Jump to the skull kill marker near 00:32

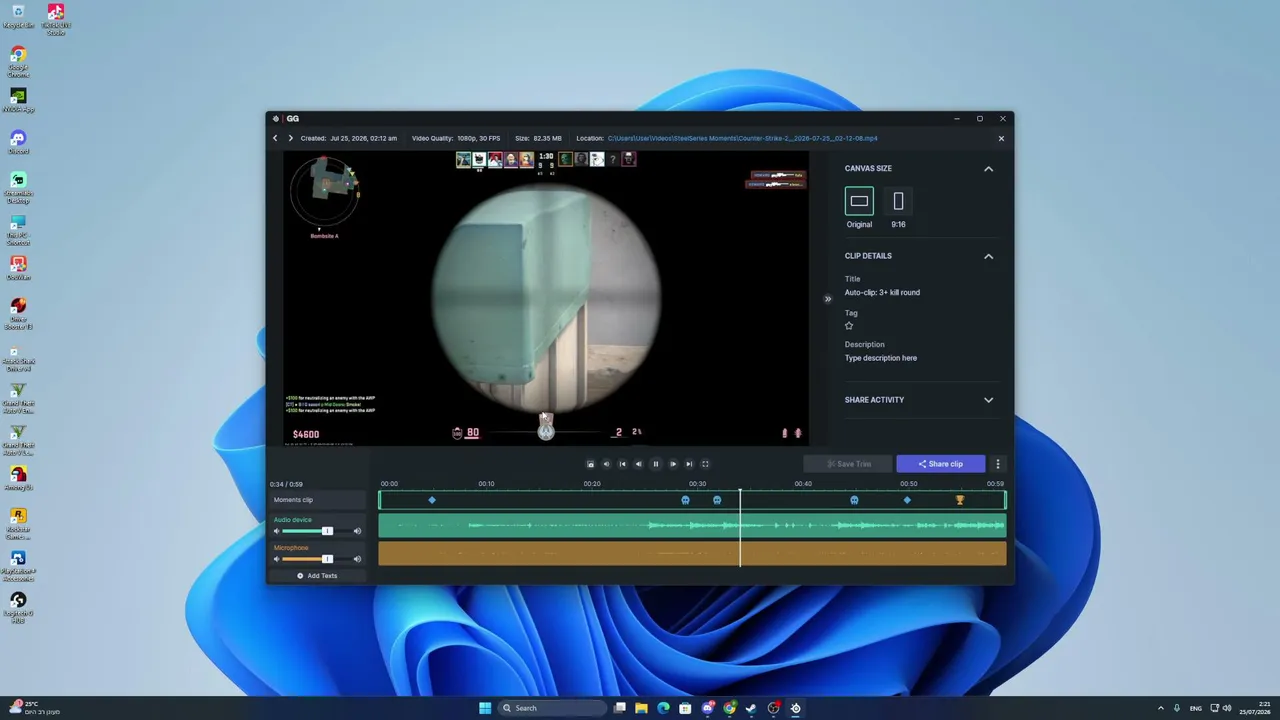click(717, 500)
